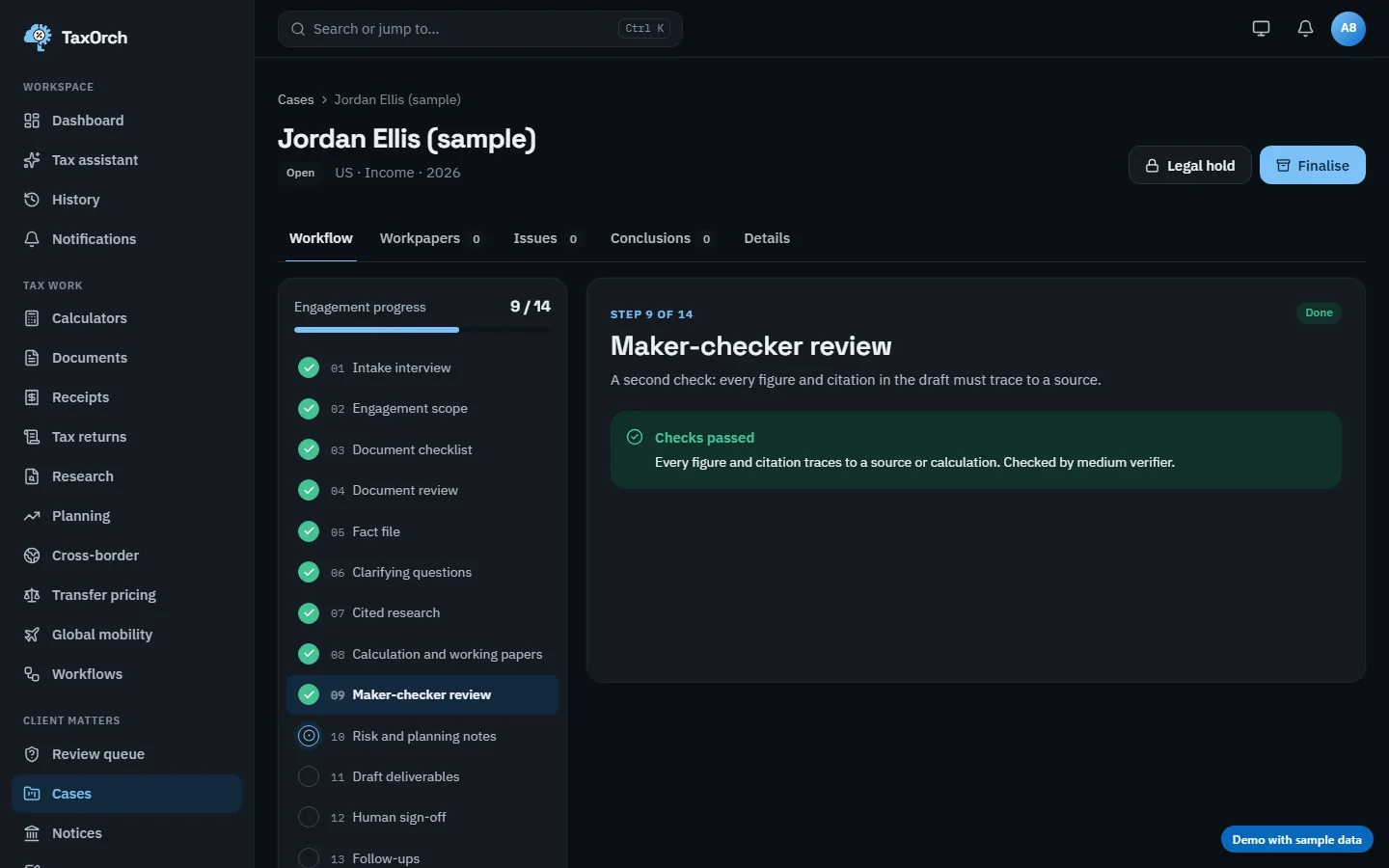The height and width of the screenshot is (868, 1389).
Task: Switch to the Details tab
Action: (x=767, y=238)
